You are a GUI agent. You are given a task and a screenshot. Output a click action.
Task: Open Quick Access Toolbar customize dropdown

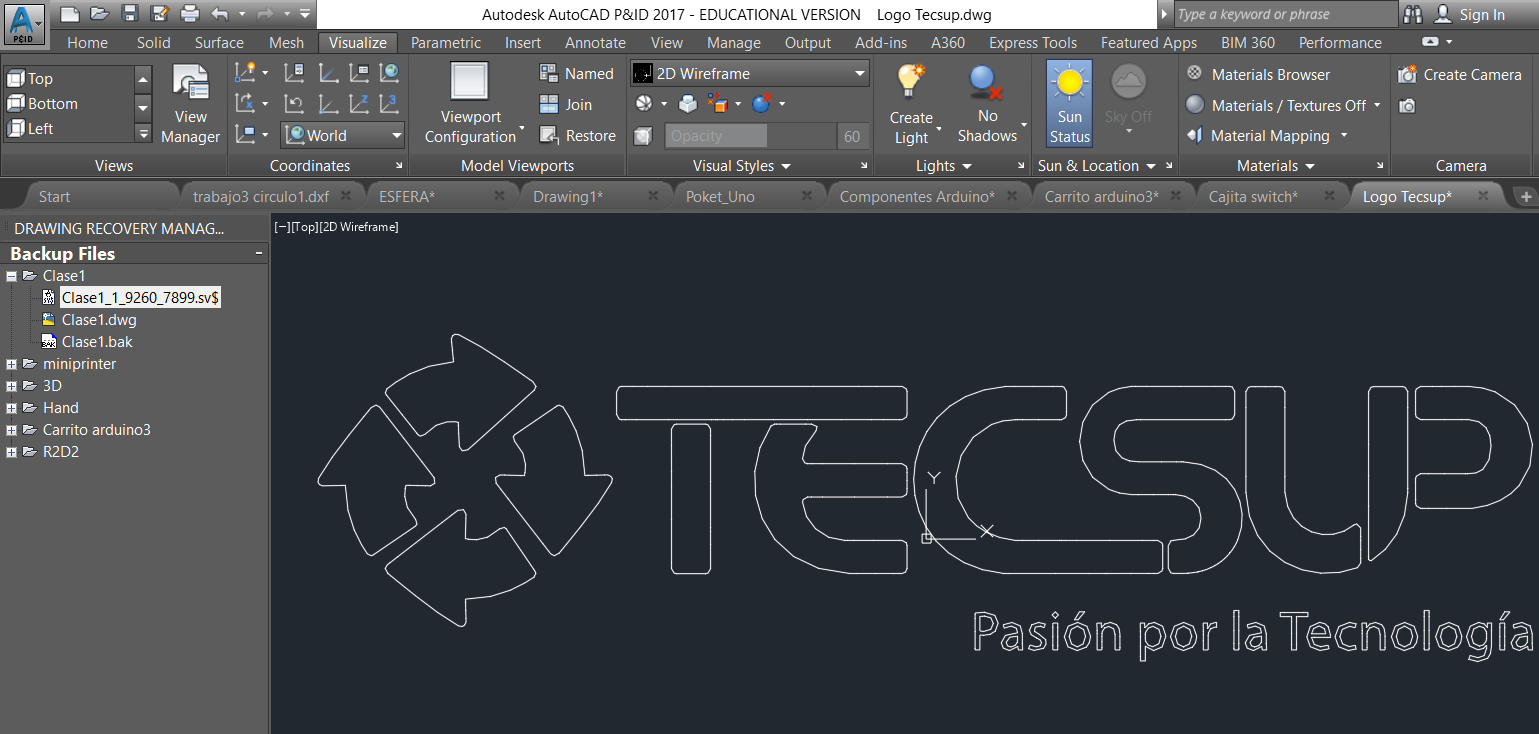coord(305,14)
